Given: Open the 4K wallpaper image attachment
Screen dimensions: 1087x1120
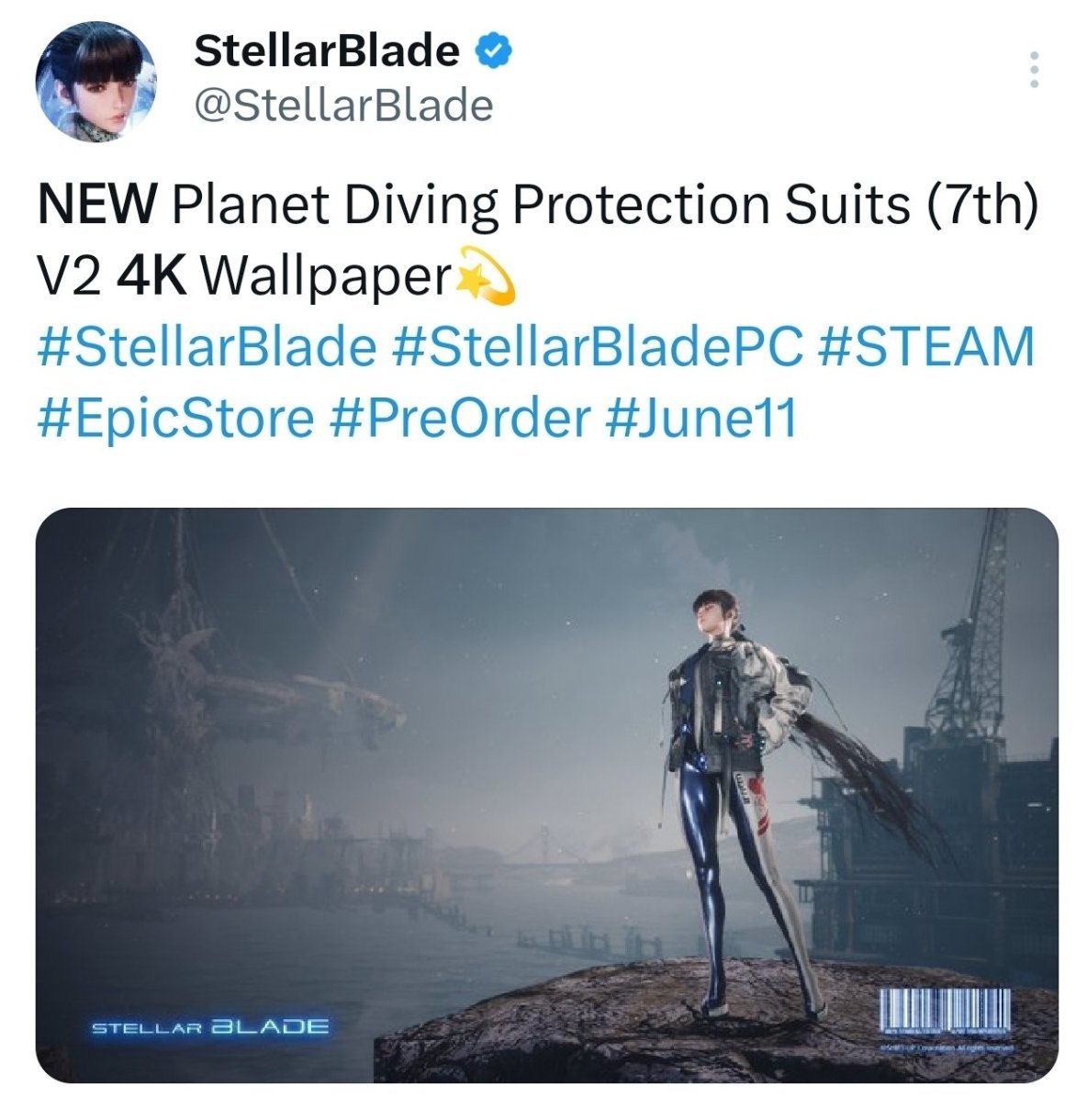Looking at the screenshot, I should click(x=546, y=795).
